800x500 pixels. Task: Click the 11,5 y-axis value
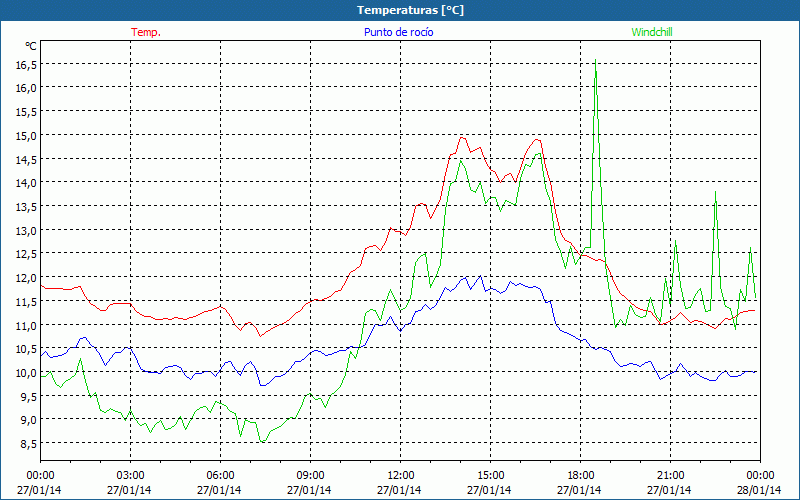[27, 301]
